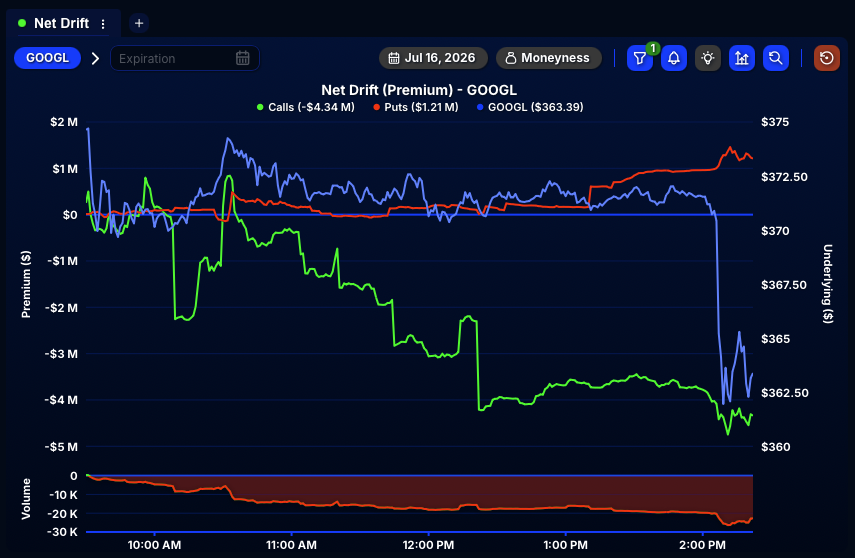Click the 12:00 PM time axis label
The image size is (855, 558).
(x=428, y=545)
